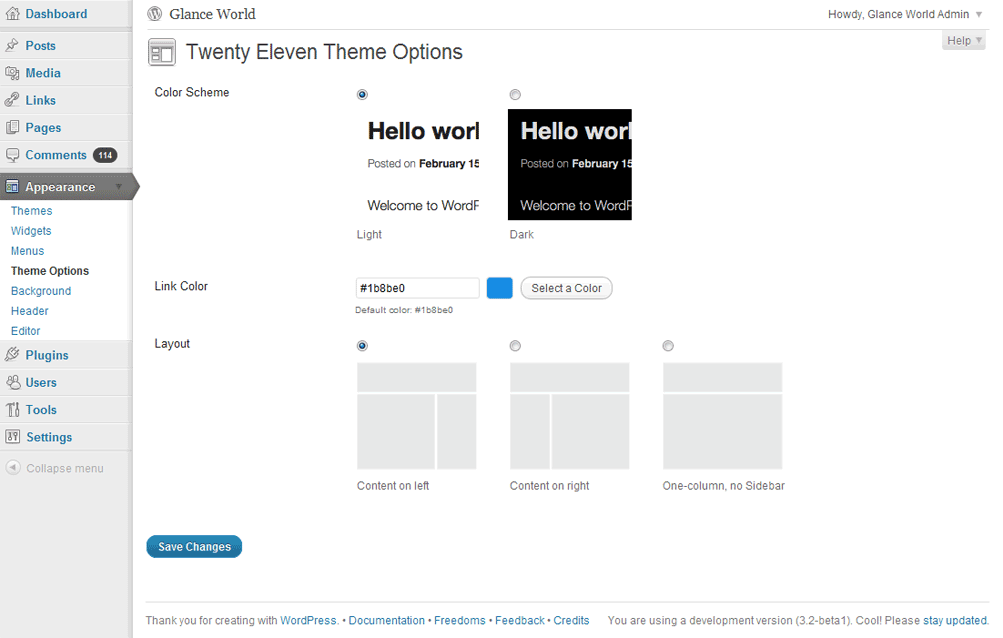Click the Pages icon in sidebar
Screen dimensions: 1003x638
12,127
